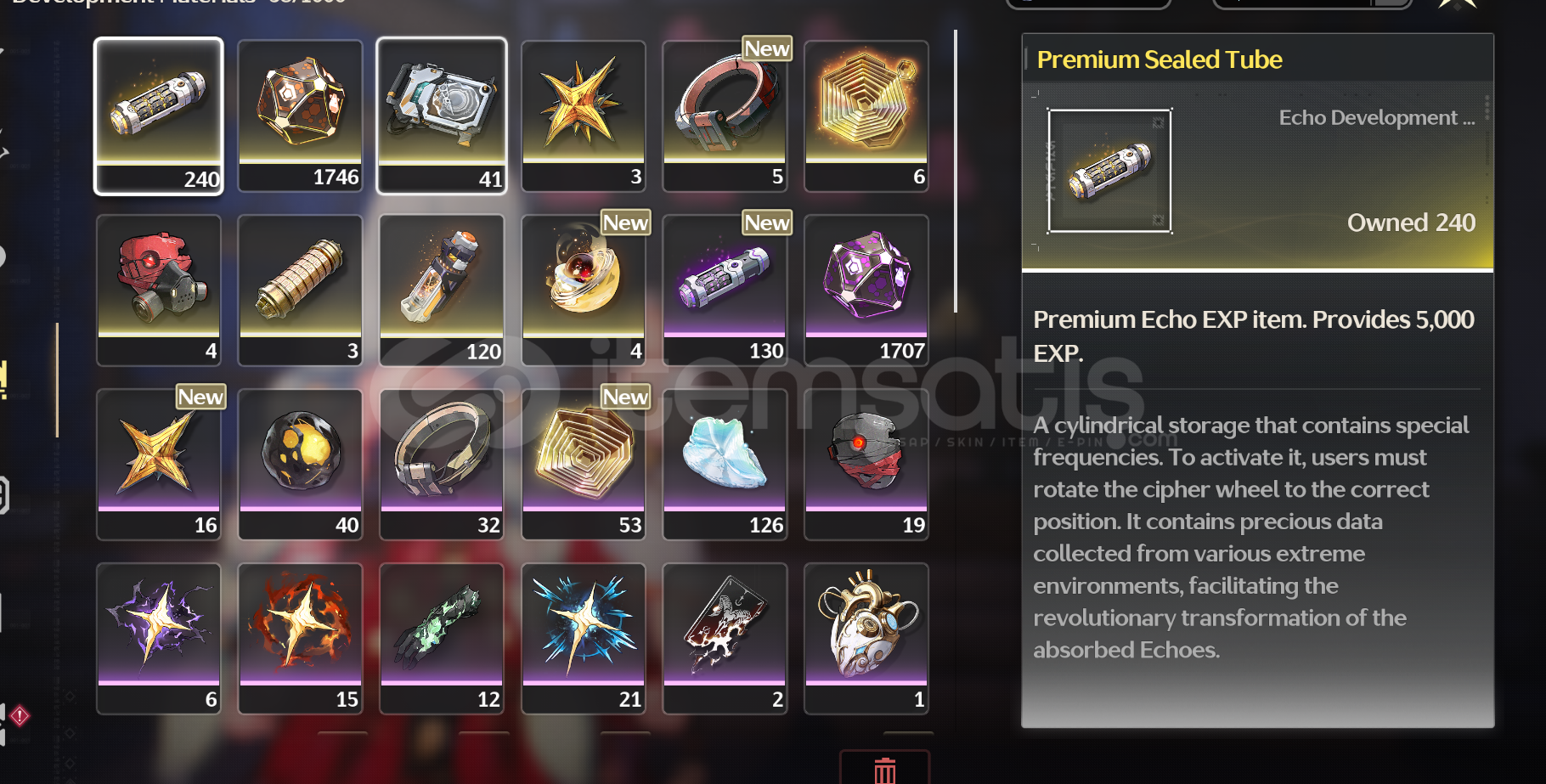The image size is (1546, 784).
Task: Select the orange polyhedron item with 1746
Action: tap(301, 116)
